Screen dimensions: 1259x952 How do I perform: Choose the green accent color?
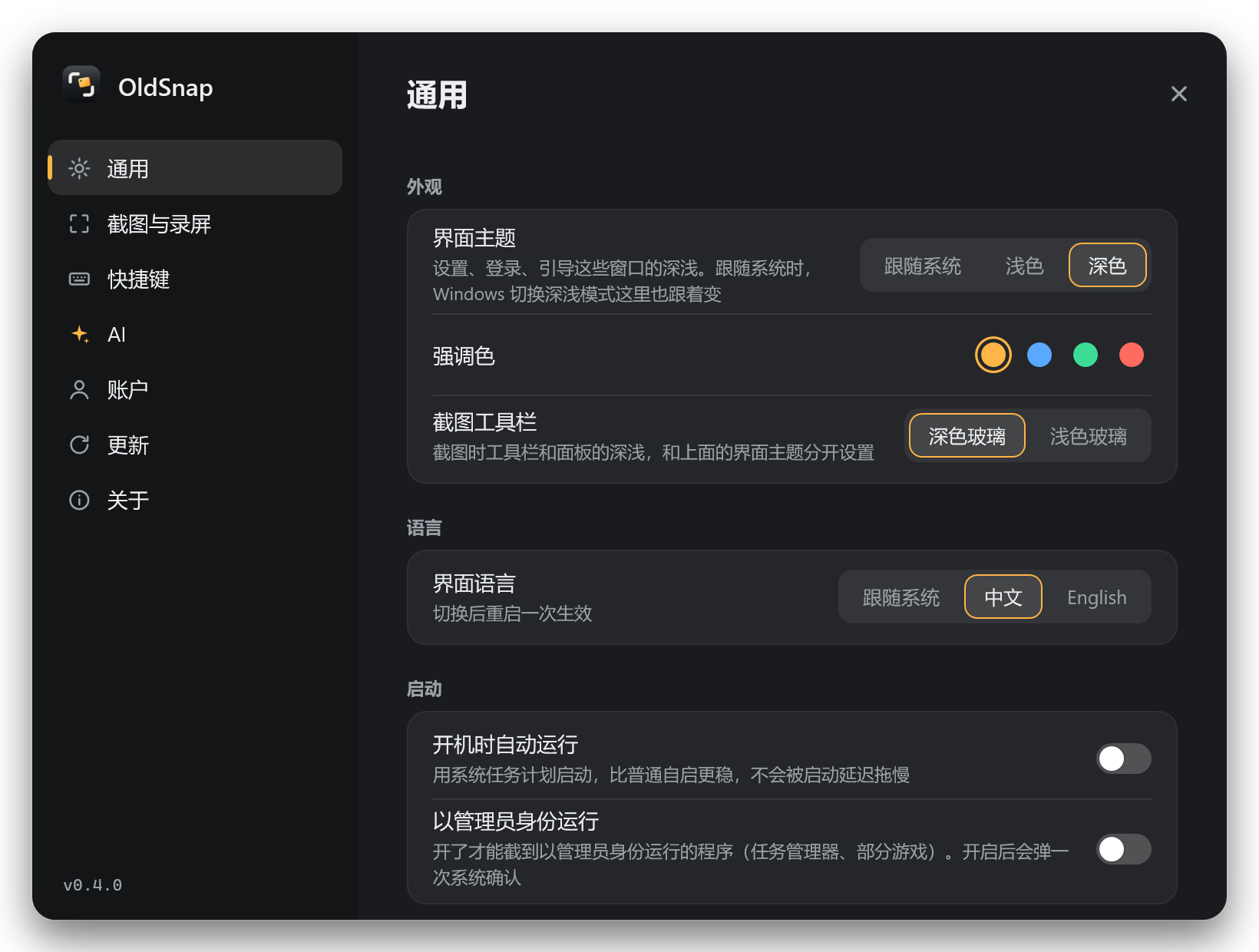1085,355
